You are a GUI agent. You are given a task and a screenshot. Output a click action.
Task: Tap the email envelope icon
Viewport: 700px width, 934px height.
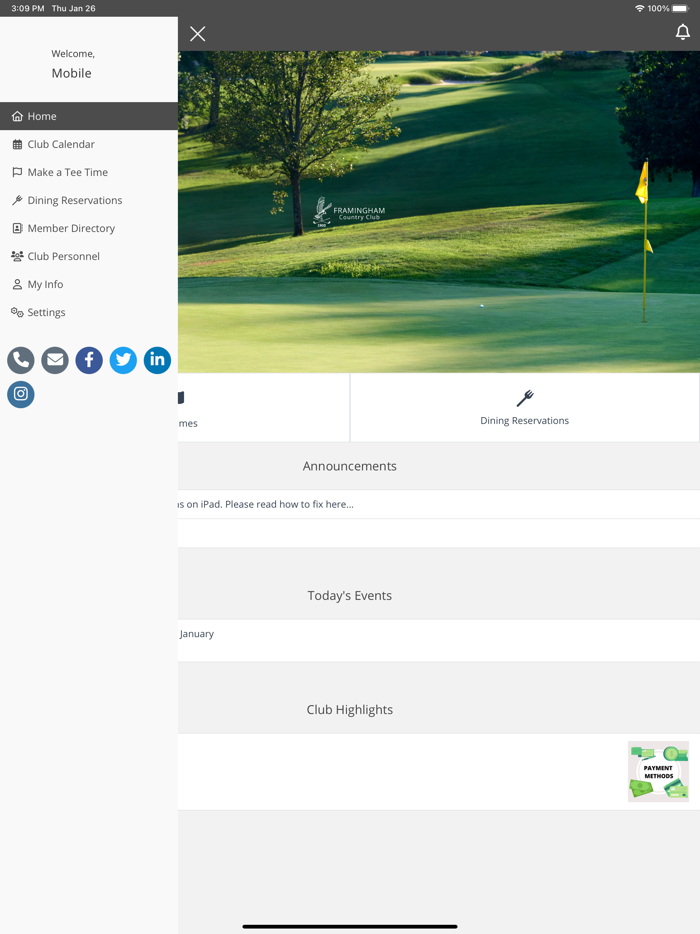tap(55, 360)
